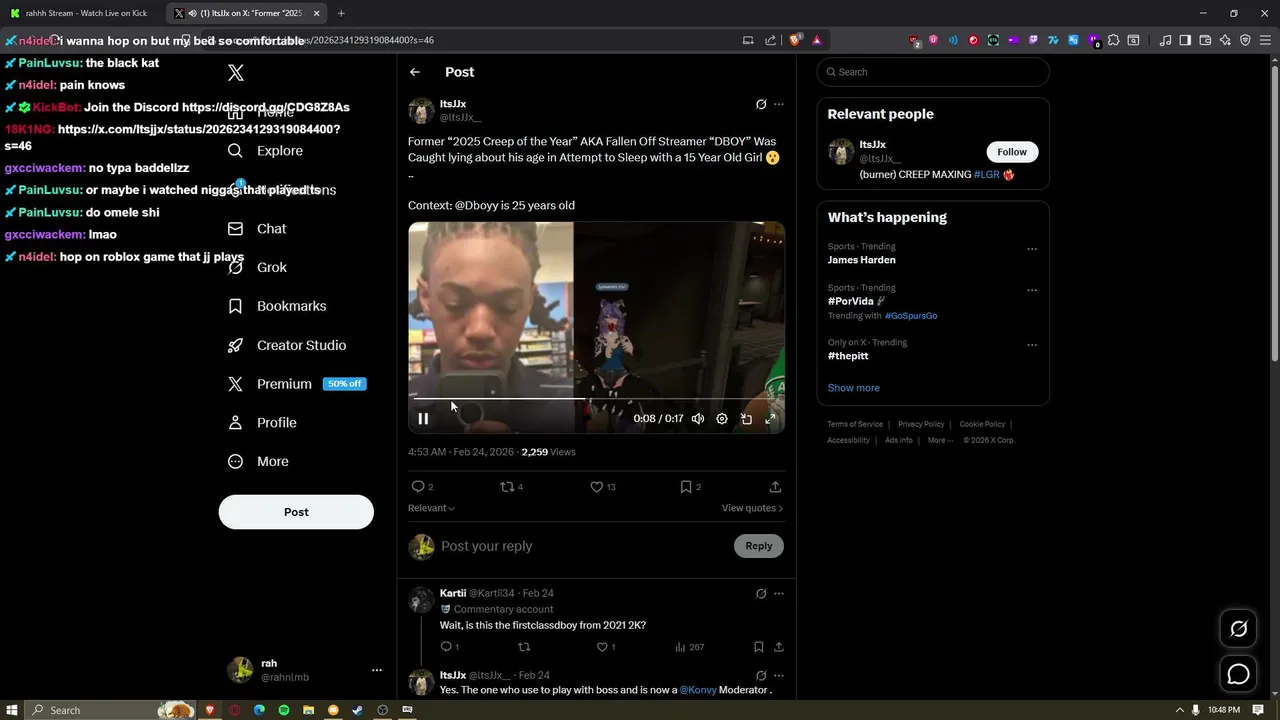
Task: Open video settings gear icon
Action: (722, 419)
